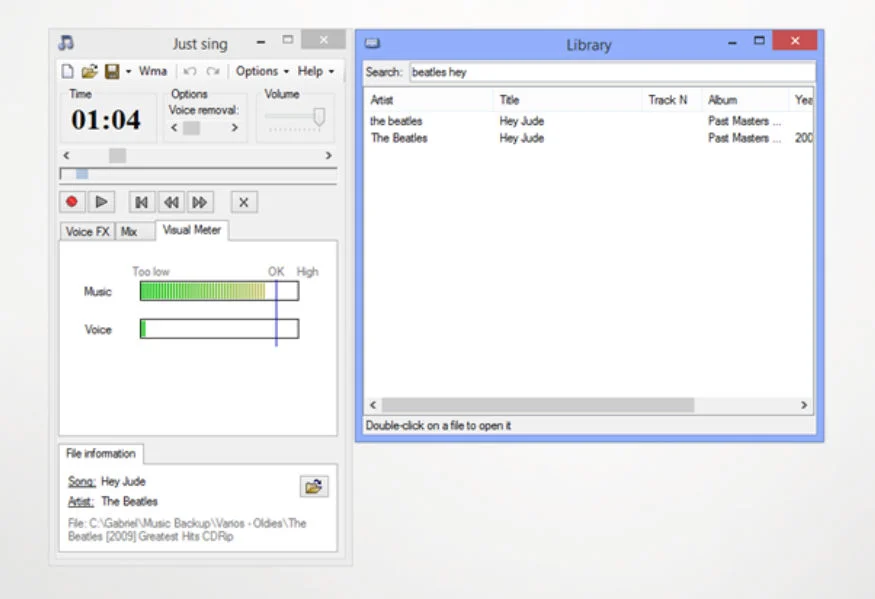Browse for file using File information folder icon

click(x=313, y=487)
